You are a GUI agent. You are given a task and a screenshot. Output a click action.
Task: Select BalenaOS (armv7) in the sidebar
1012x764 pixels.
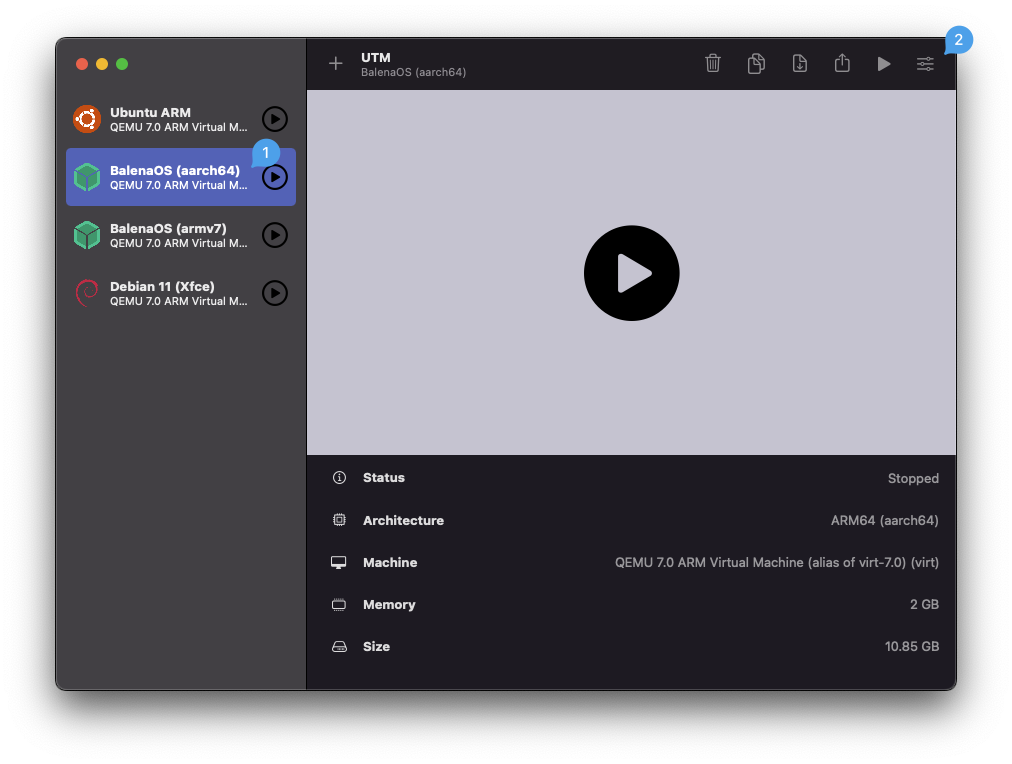(x=181, y=235)
